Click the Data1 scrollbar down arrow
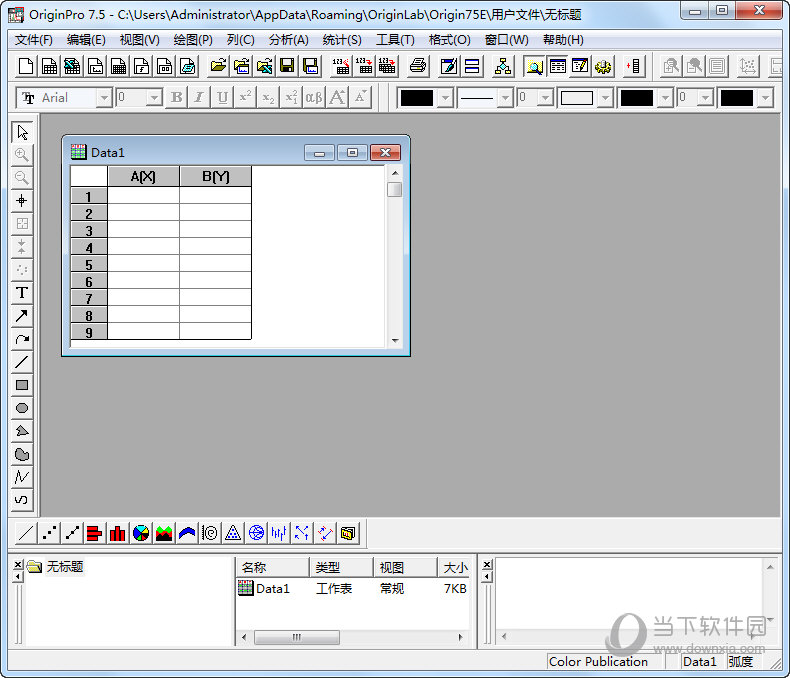790x678 pixels. pos(395,341)
